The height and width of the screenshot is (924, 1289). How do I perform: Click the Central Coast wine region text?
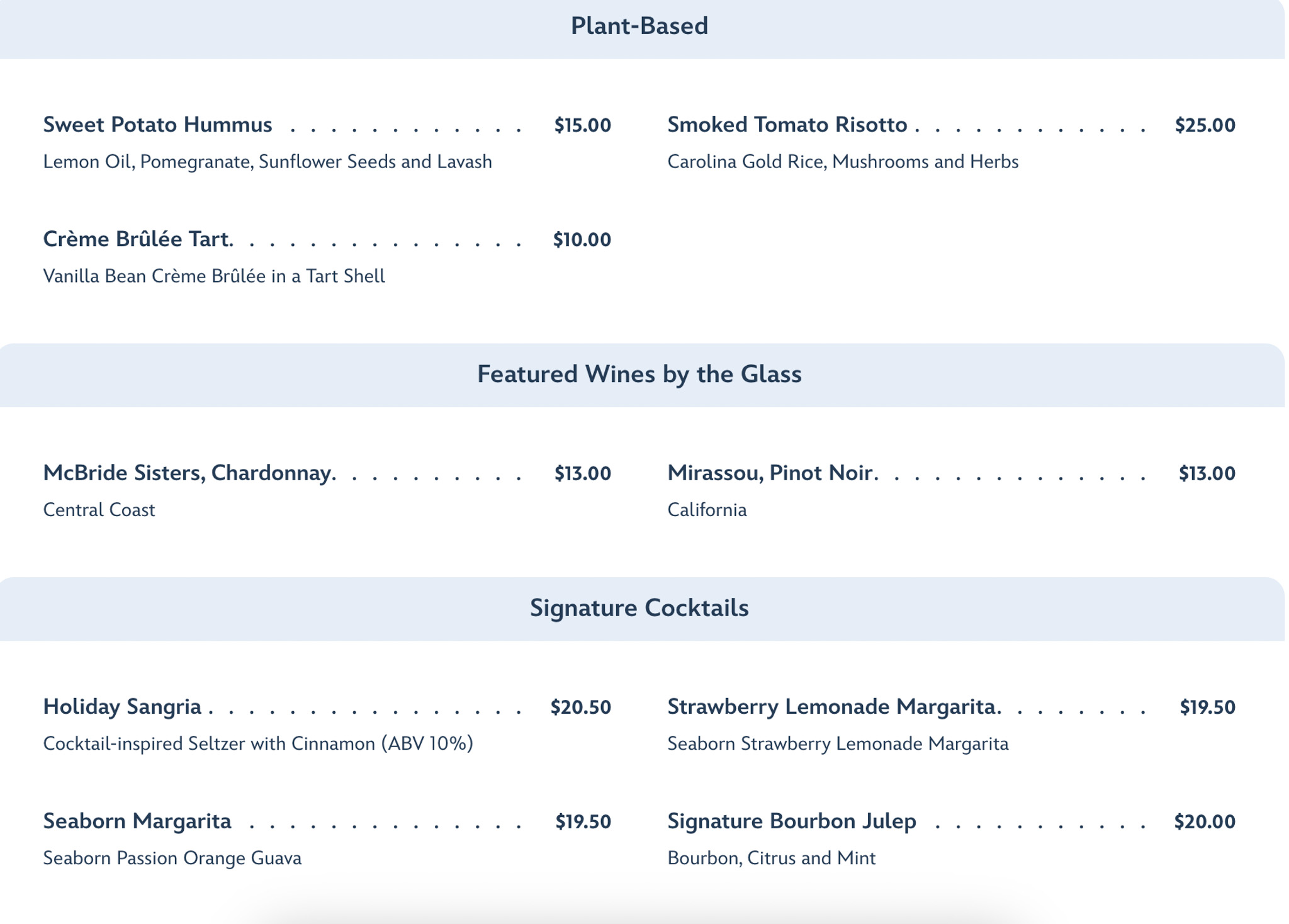99,510
